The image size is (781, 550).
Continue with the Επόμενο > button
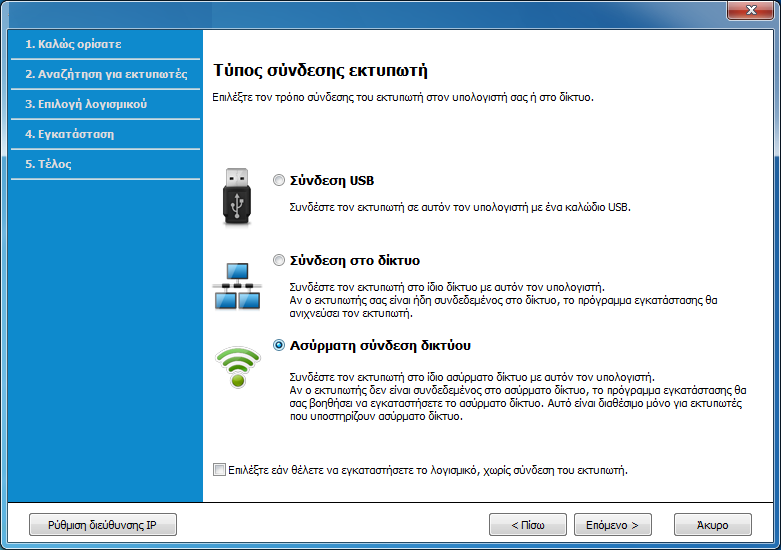(x=613, y=525)
